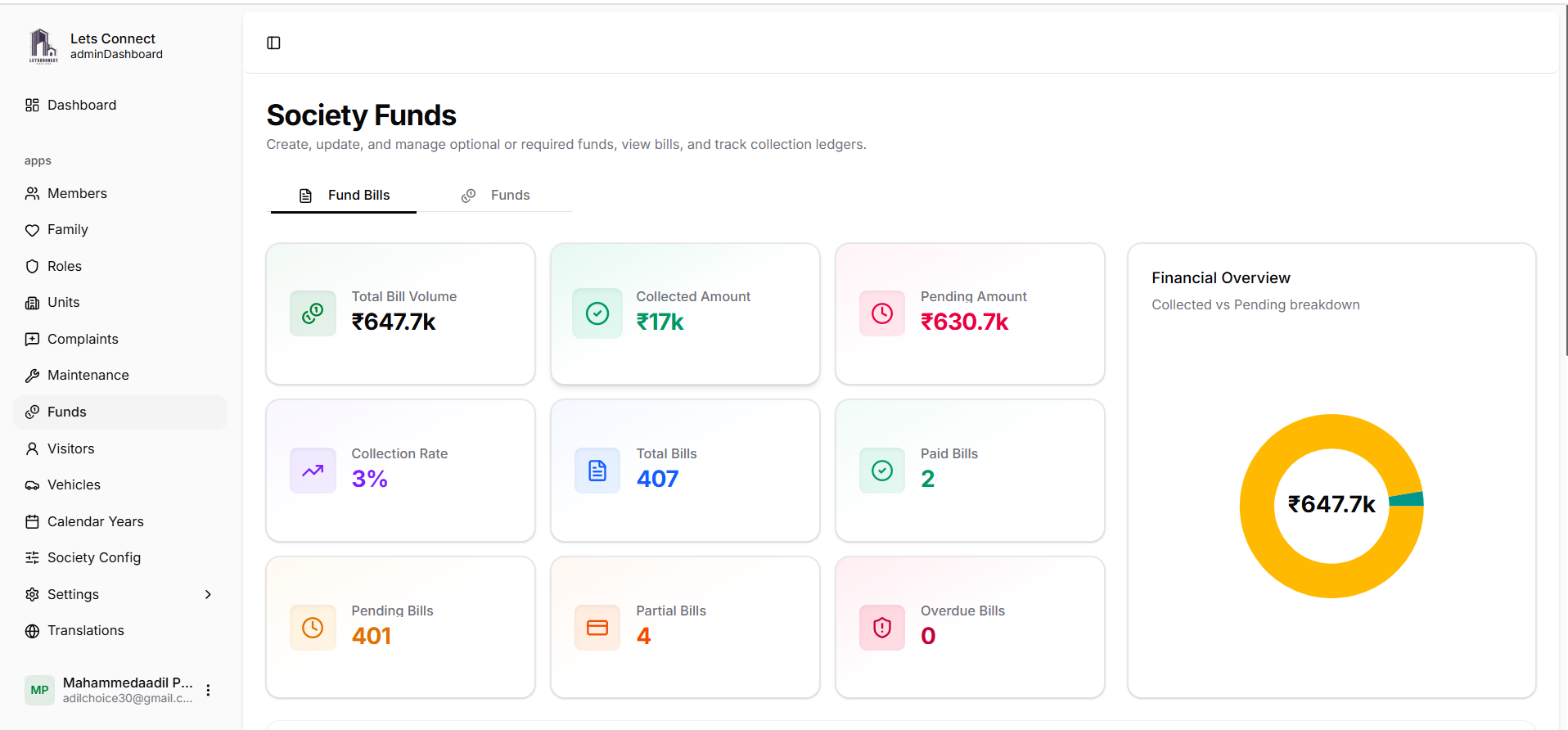
Task: Click the Collection Rate trend icon
Action: point(313,471)
